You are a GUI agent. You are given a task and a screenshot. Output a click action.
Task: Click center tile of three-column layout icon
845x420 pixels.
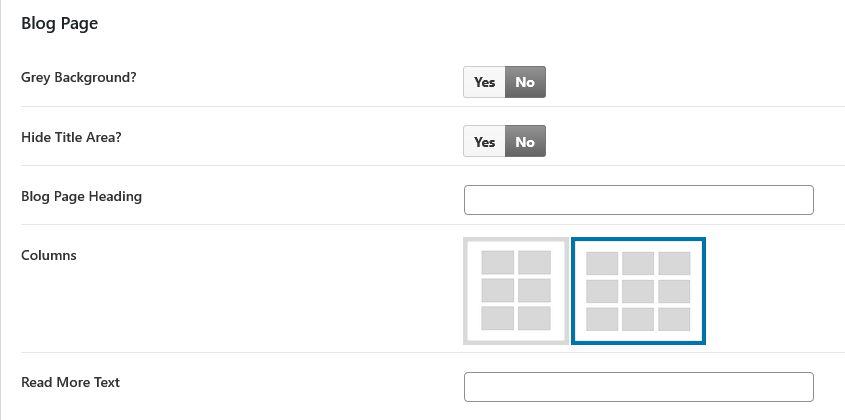click(638, 291)
